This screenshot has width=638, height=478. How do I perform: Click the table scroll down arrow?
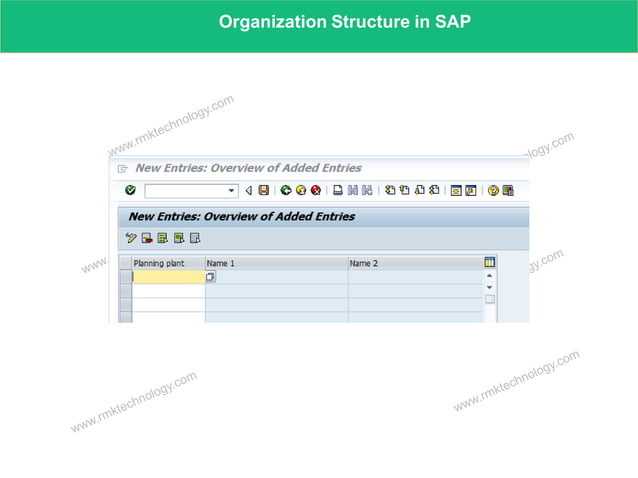pos(489,287)
